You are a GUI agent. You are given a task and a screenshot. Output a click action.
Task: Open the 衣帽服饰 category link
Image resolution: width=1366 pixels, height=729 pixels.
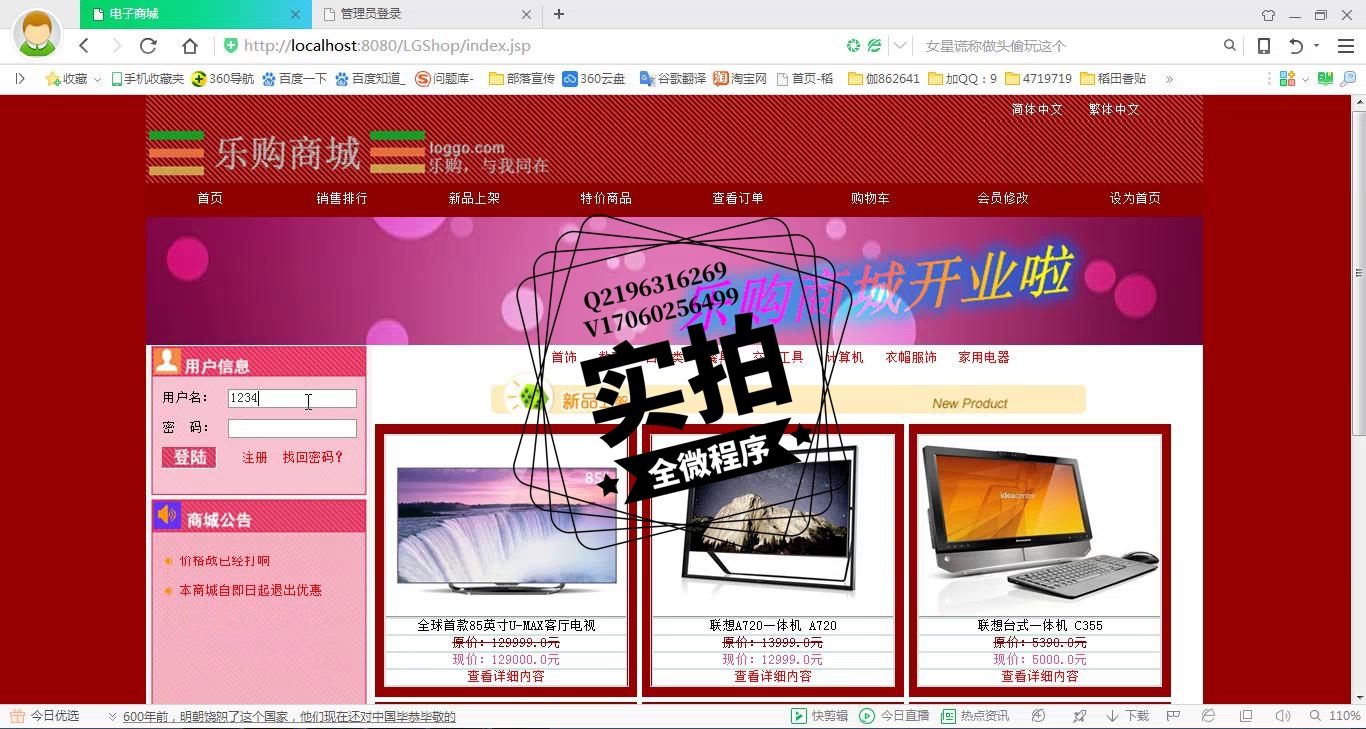tap(911, 357)
